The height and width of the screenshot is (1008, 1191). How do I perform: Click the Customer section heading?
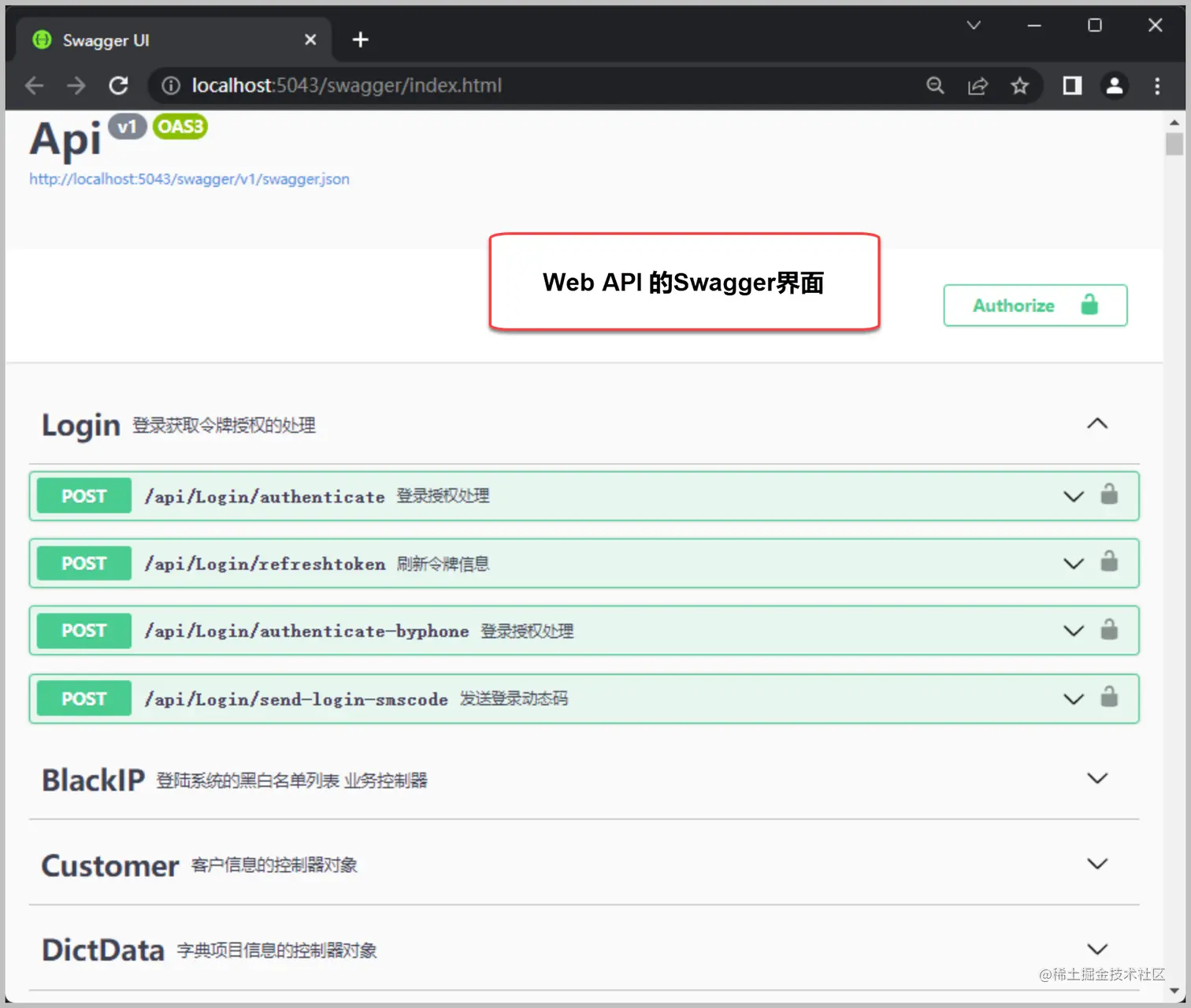[109, 865]
